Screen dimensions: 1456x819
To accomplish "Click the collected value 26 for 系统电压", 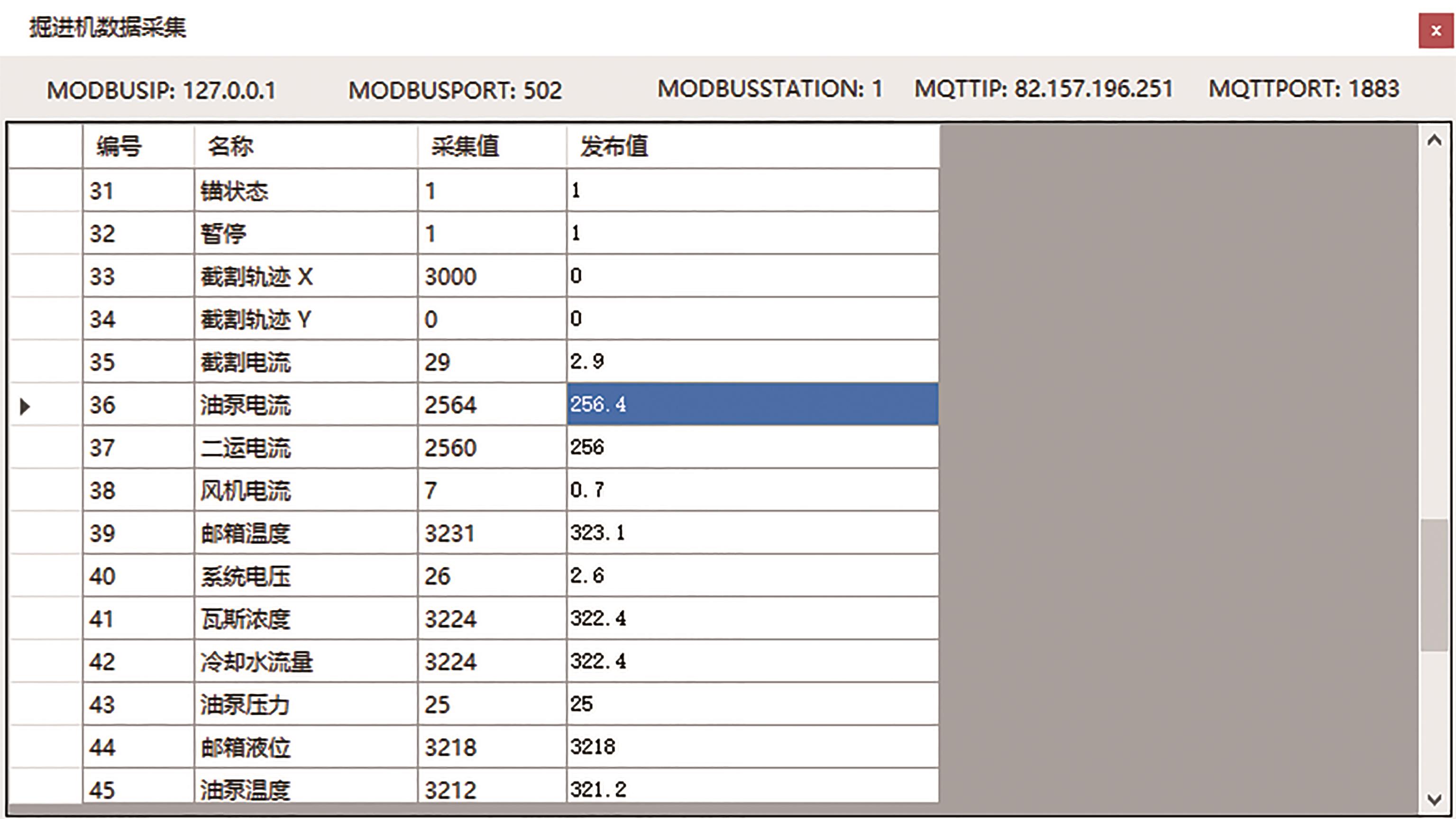I will point(492,576).
